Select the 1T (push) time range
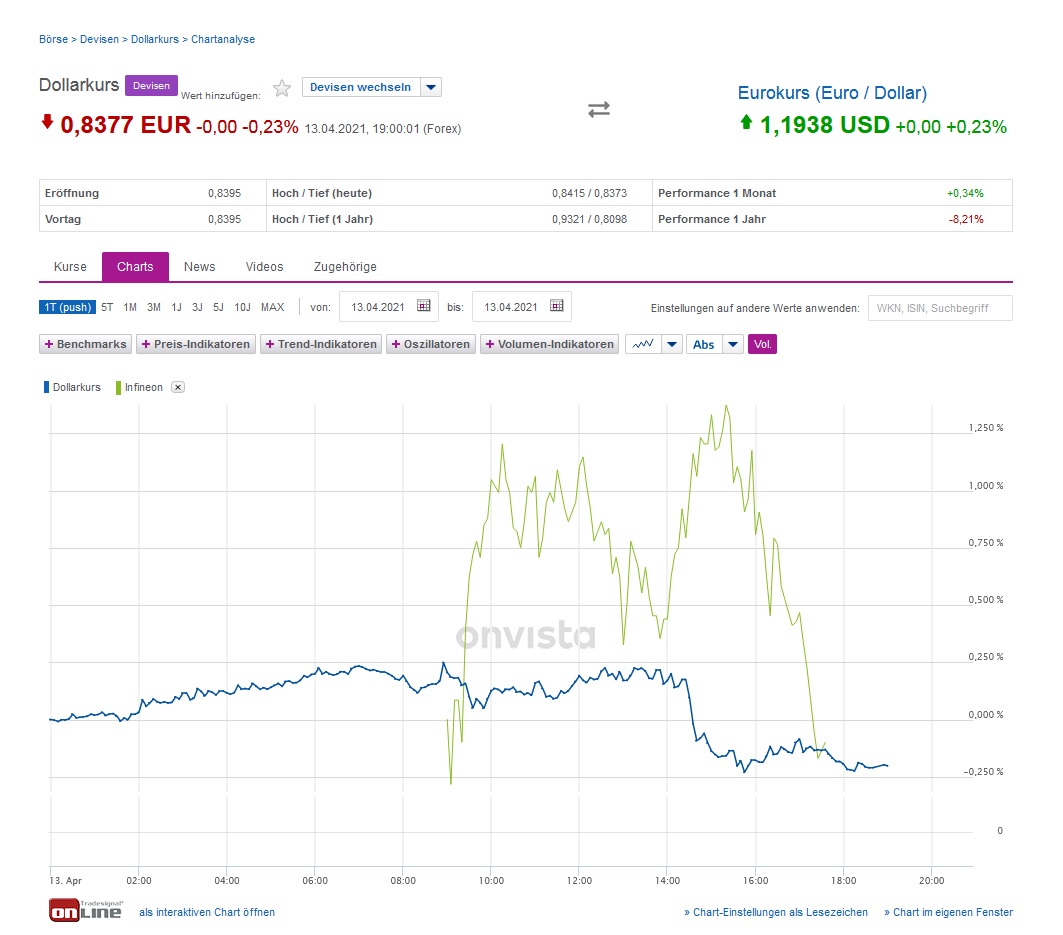This screenshot has width=1063, height=935. coord(67,307)
